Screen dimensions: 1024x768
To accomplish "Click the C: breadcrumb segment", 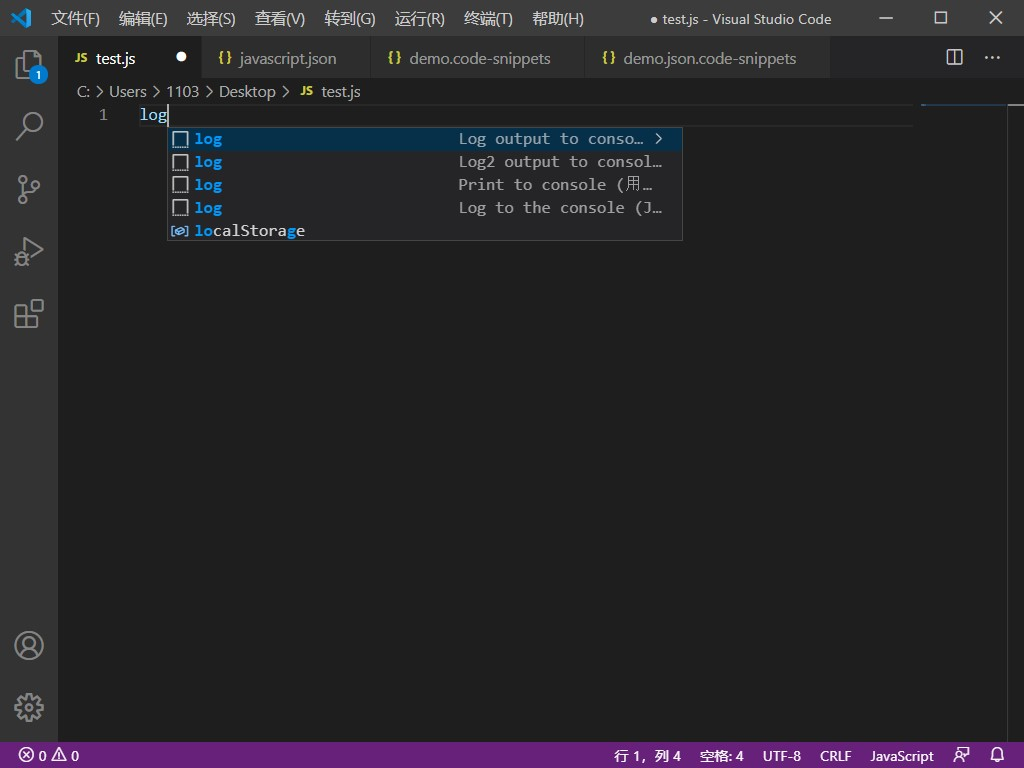I will click(83, 91).
